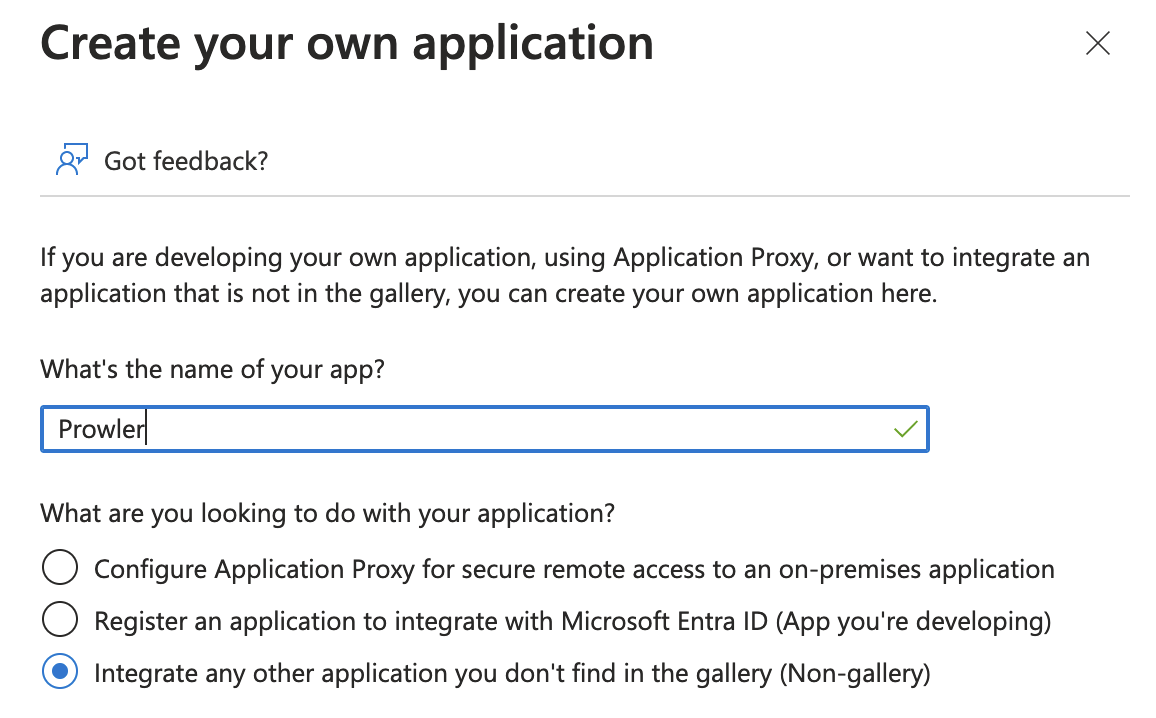
Task: Click the What's the name of your app label
Action: tap(212, 369)
